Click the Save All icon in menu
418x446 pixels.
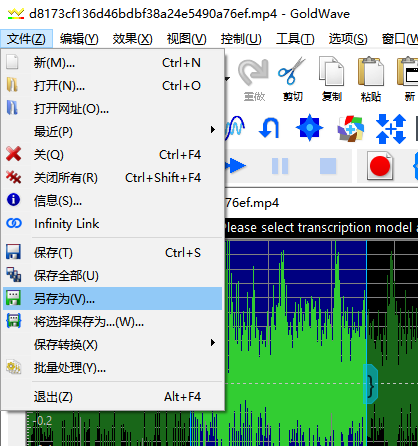click(x=13, y=275)
